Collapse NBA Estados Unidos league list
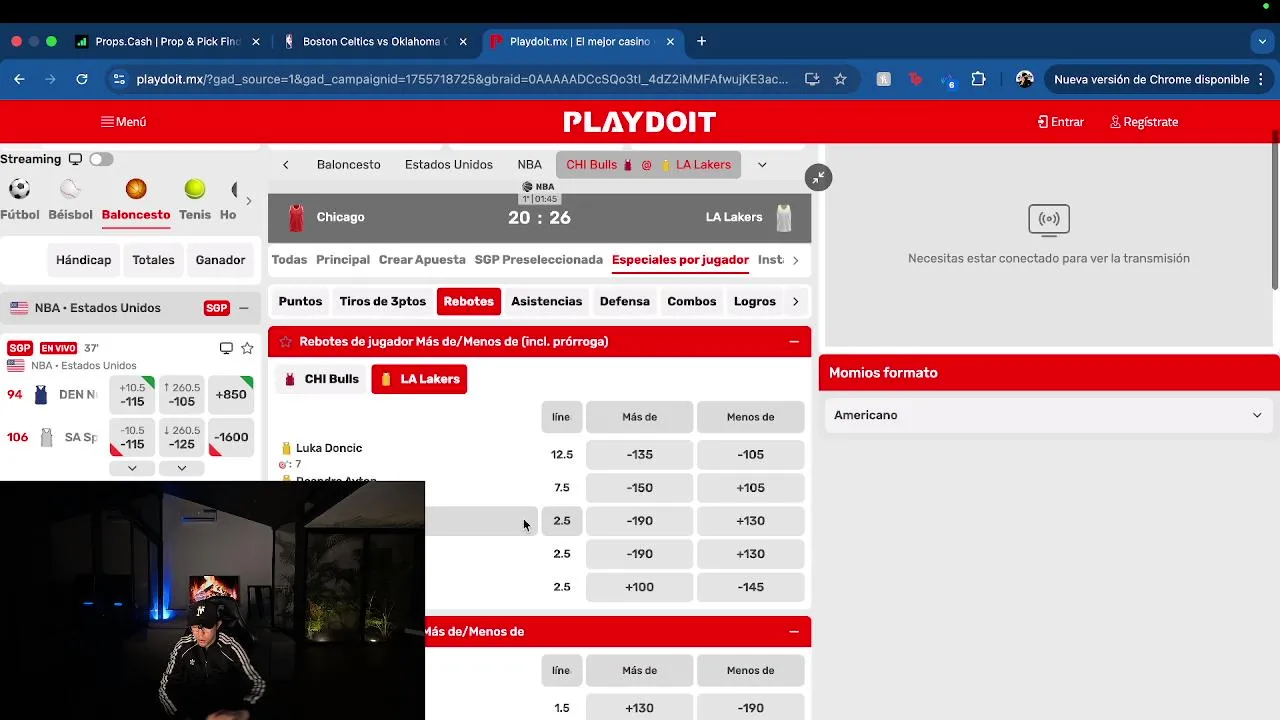 [243, 308]
